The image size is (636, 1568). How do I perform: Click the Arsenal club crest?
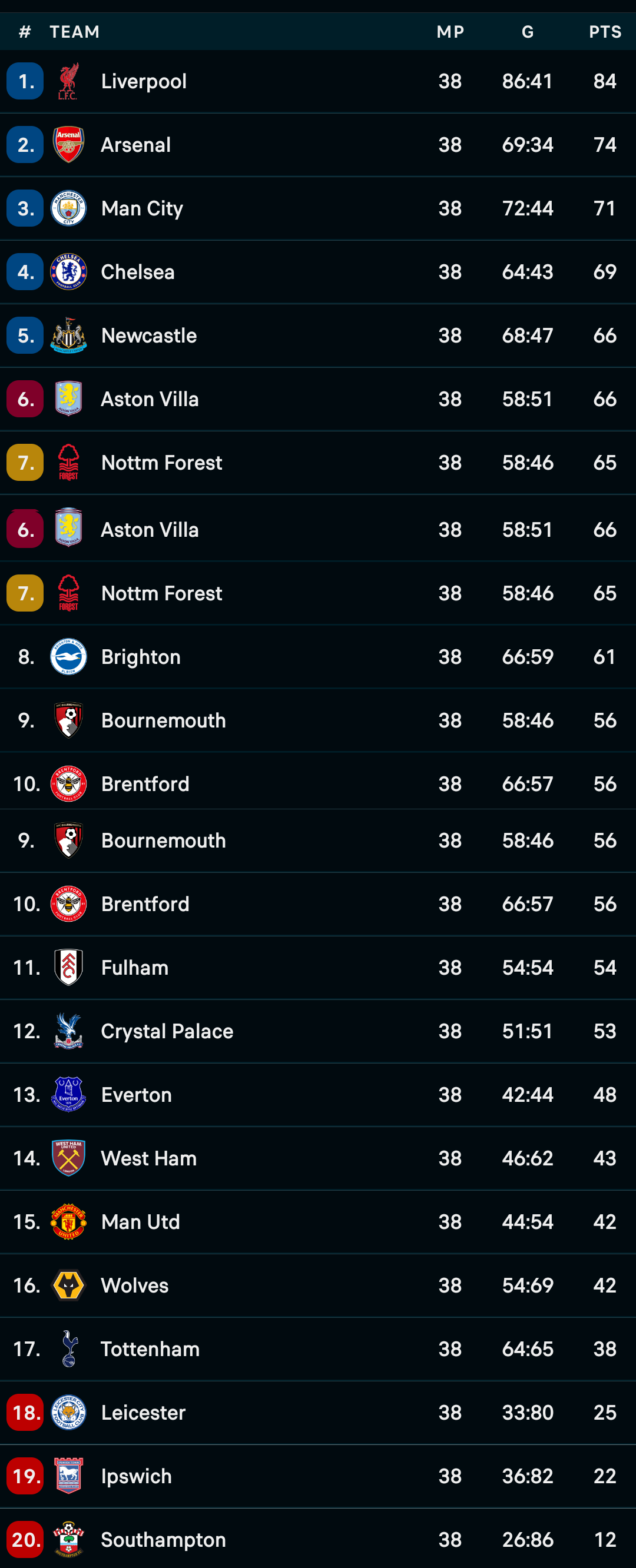coord(68,145)
